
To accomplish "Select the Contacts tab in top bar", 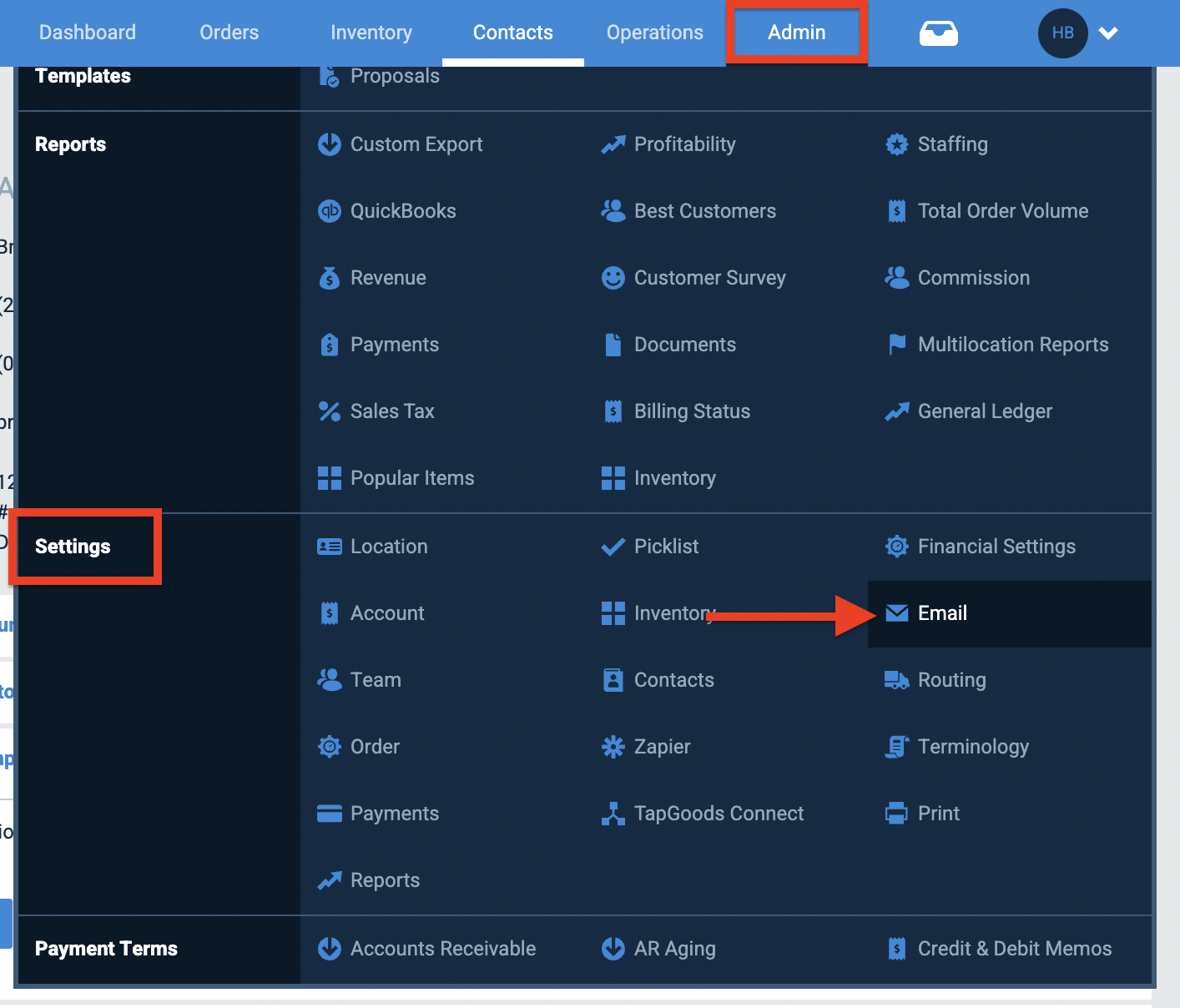I will [513, 33].
